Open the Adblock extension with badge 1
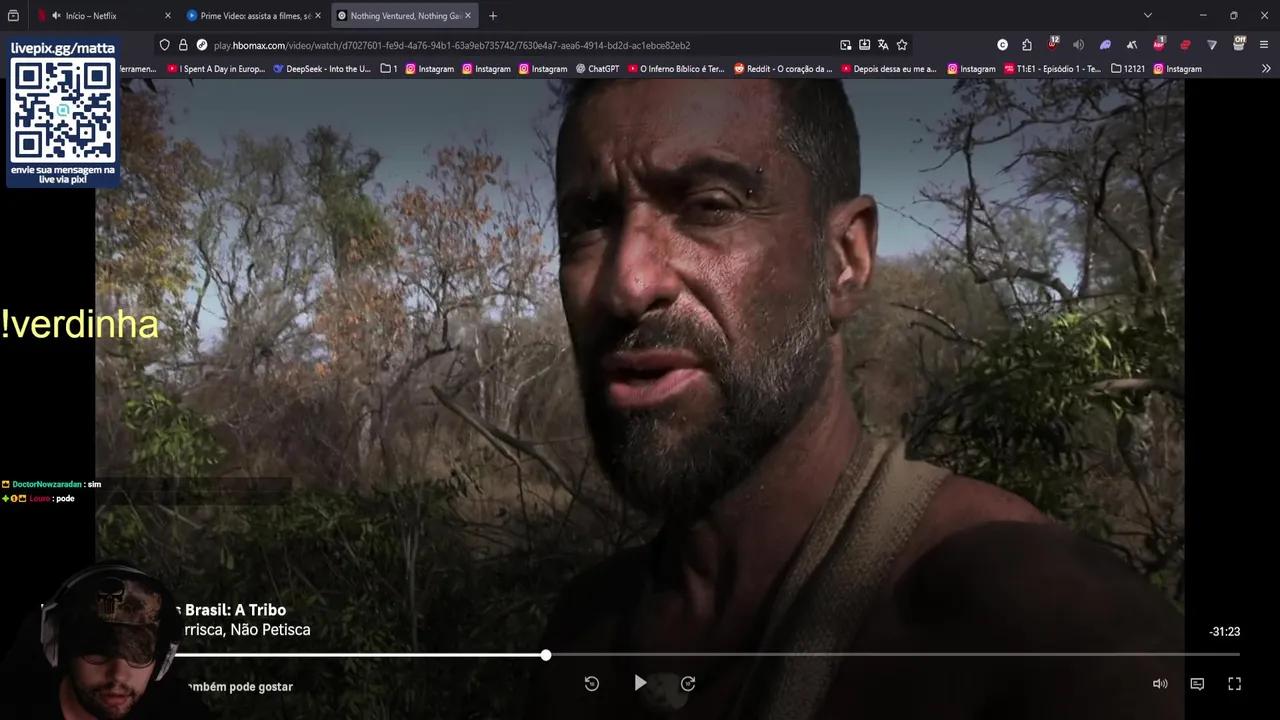The width and height of the screenshot is (1280, 720). click(x=1159, y=44)
